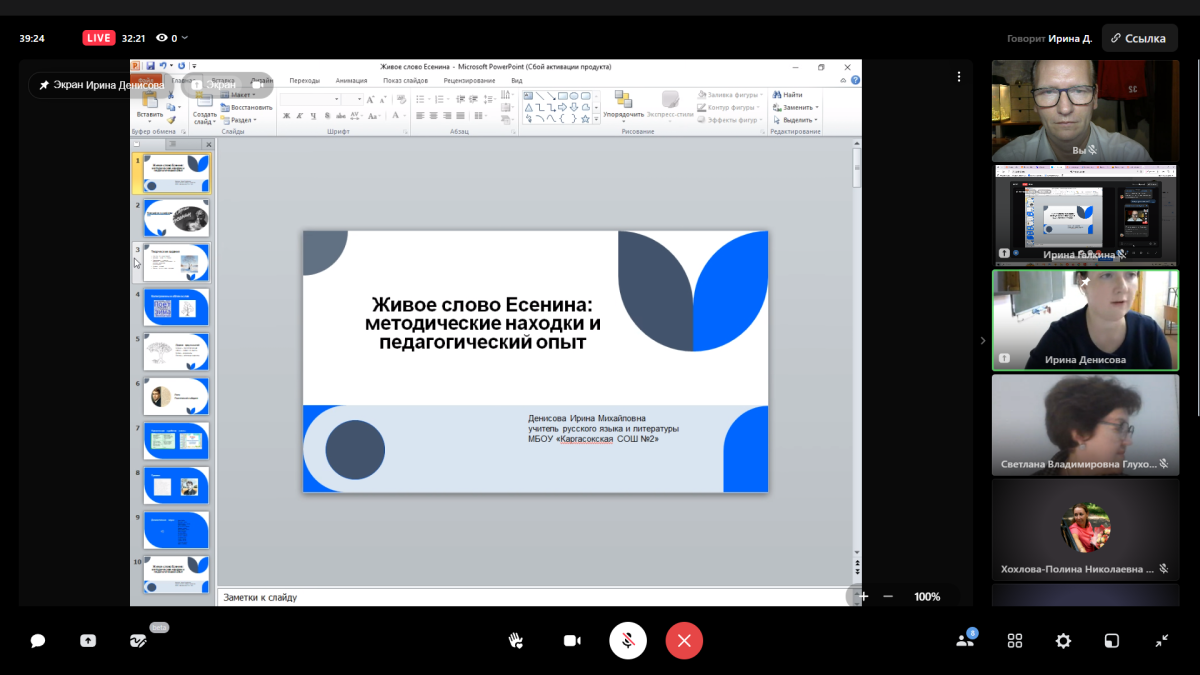Collapse the participants side strip
Image resolution: width=1200 pixels, height=675 pixels.
tap(982, 340)
